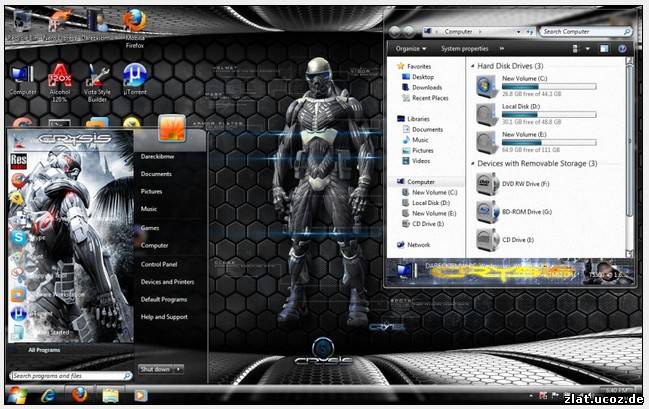649x409 pixels.
Task: Click the New Volume (C:) capacity bar
Action: pos(549,87)
